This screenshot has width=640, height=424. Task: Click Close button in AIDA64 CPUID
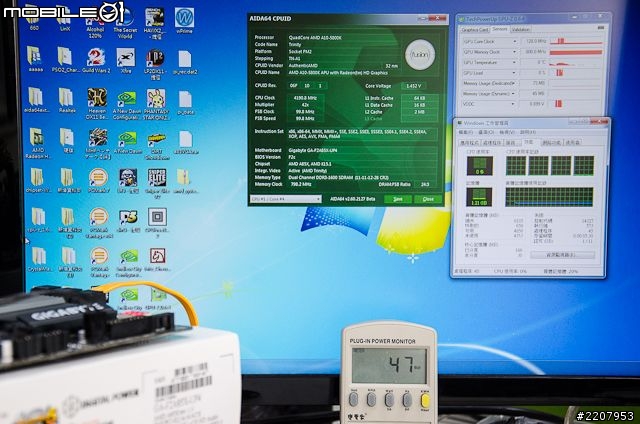click(428, 199)
